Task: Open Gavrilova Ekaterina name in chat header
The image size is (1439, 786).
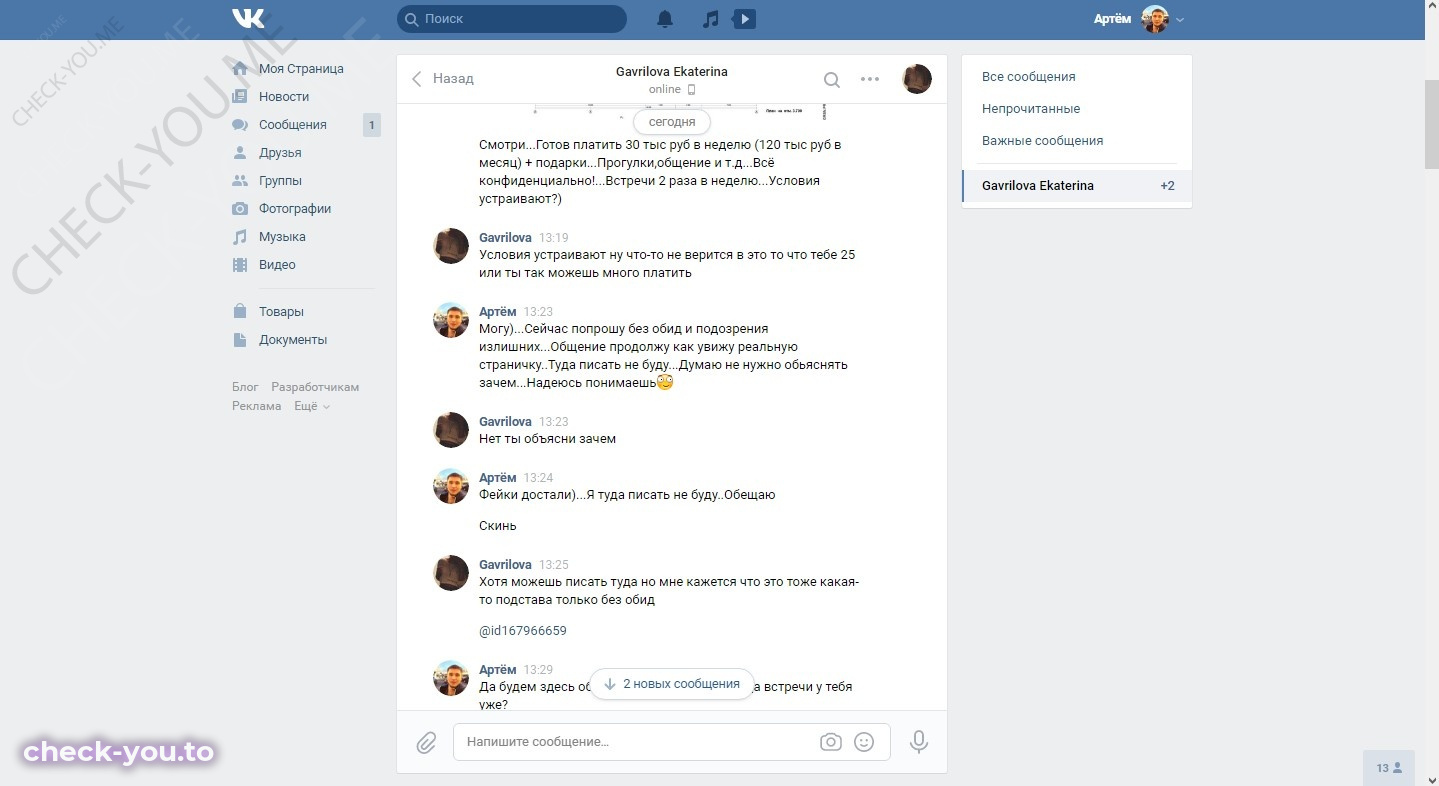Action: [672, 72]
